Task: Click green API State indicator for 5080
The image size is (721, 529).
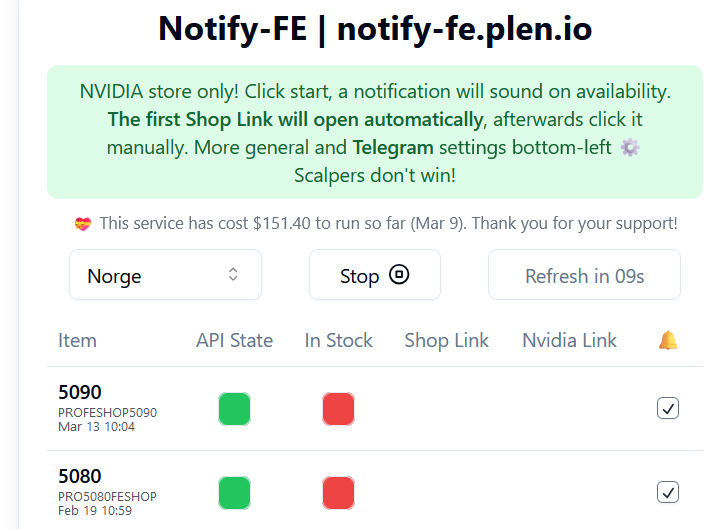Action: point(235,493)
